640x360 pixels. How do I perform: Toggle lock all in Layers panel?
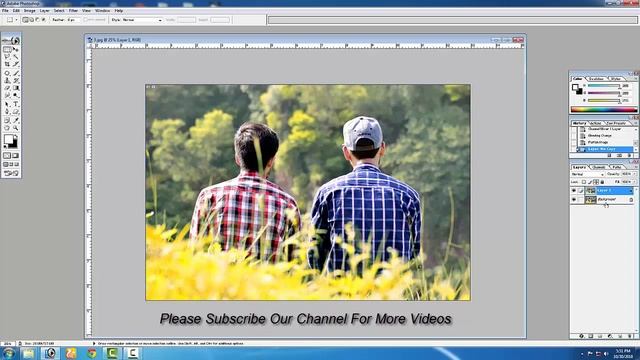coord(602,182)
